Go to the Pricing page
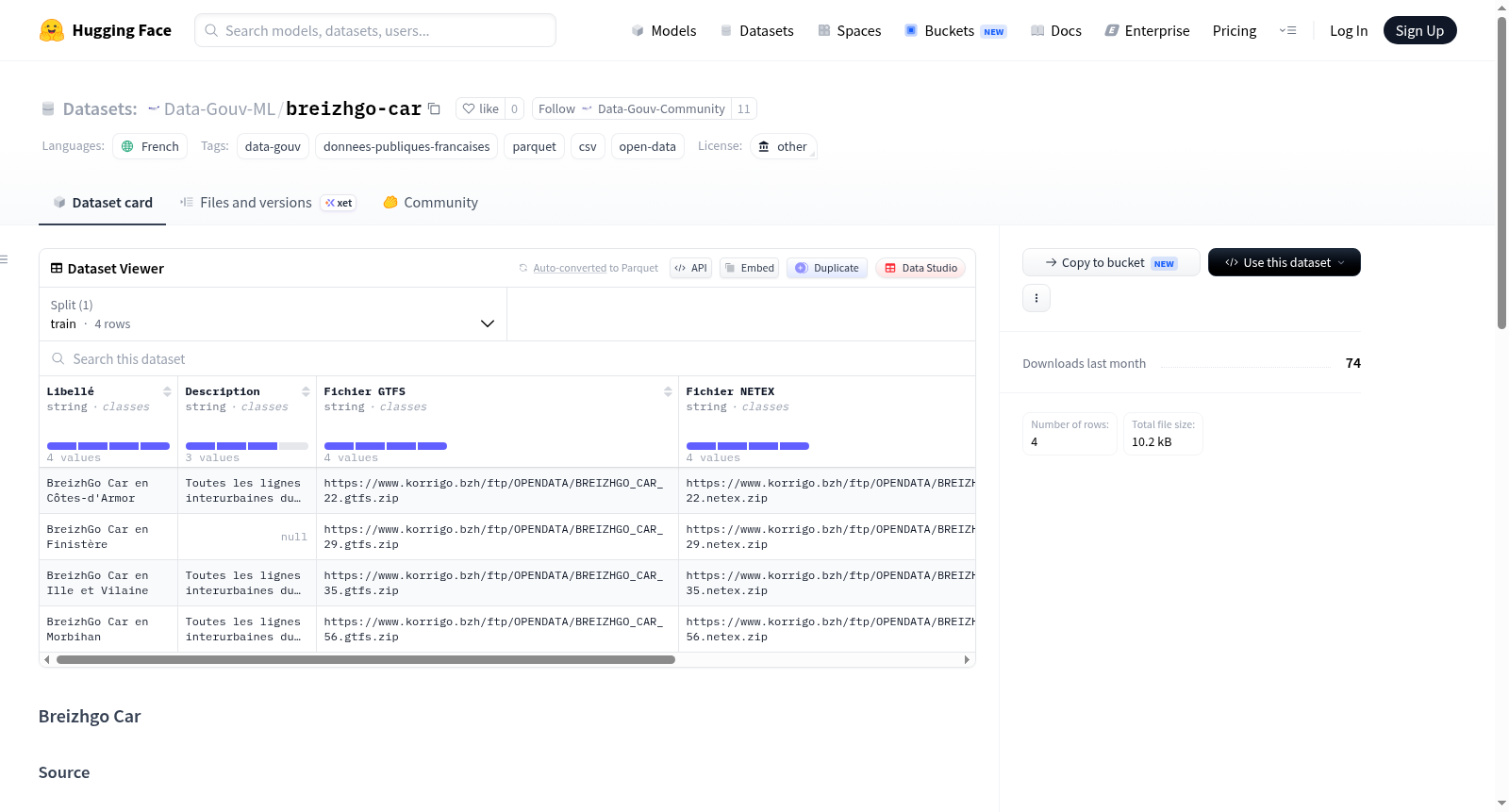The image size is (1509, 812). (1234, 30)
